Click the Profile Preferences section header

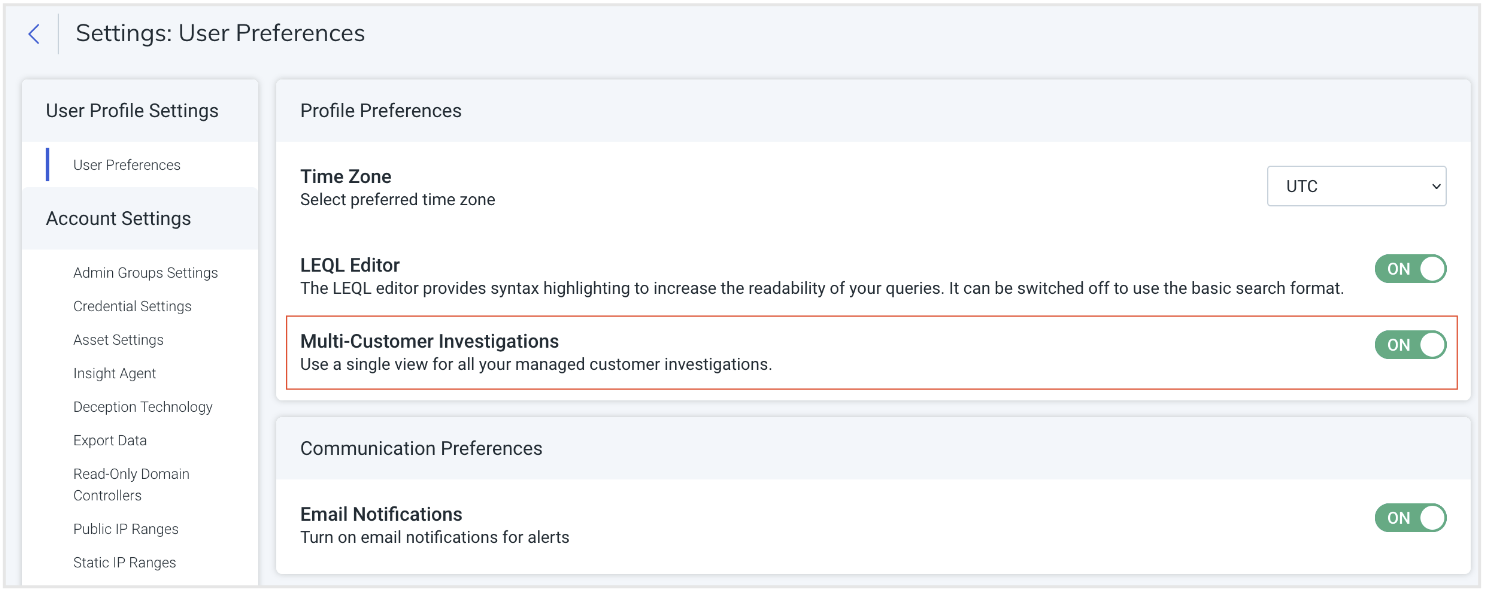(381, 111)
